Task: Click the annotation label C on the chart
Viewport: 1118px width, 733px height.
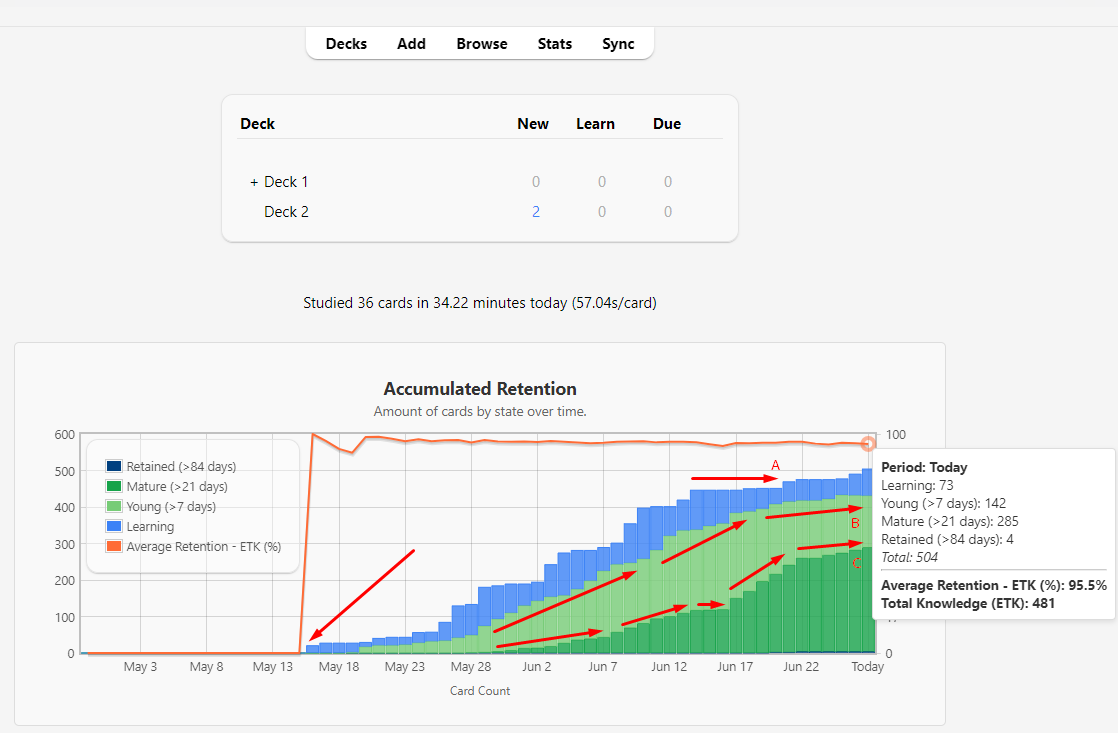Action: tap(856, 562)
